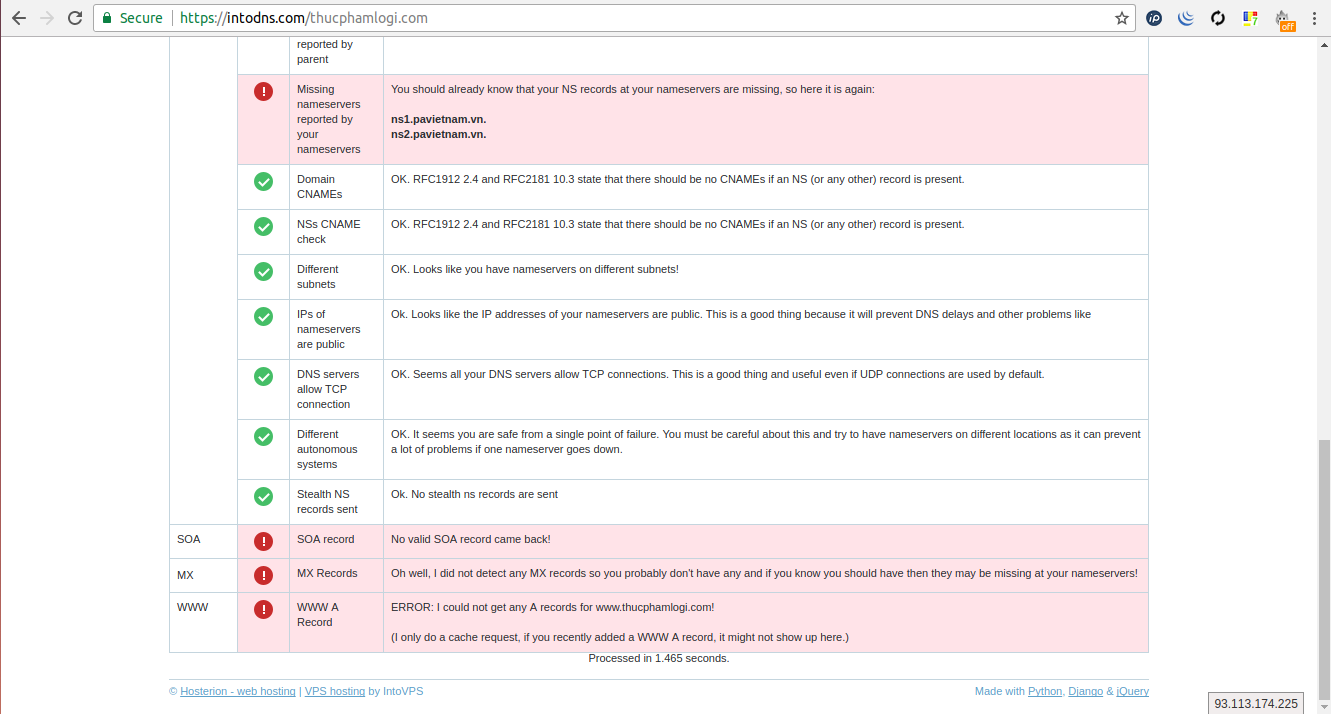
Task: Bookmark this page with the star icon
Action: tap(1122, 18)
